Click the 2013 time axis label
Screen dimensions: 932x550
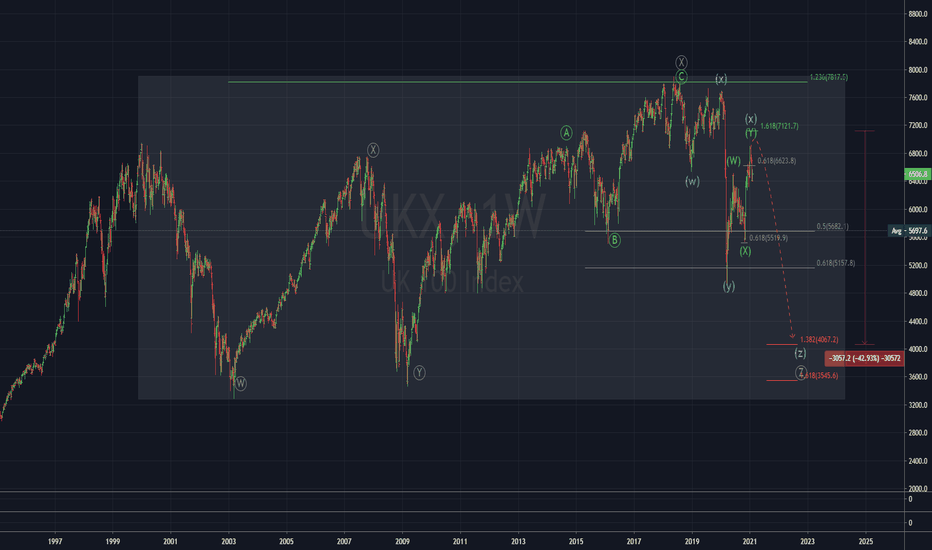point(518,541)
